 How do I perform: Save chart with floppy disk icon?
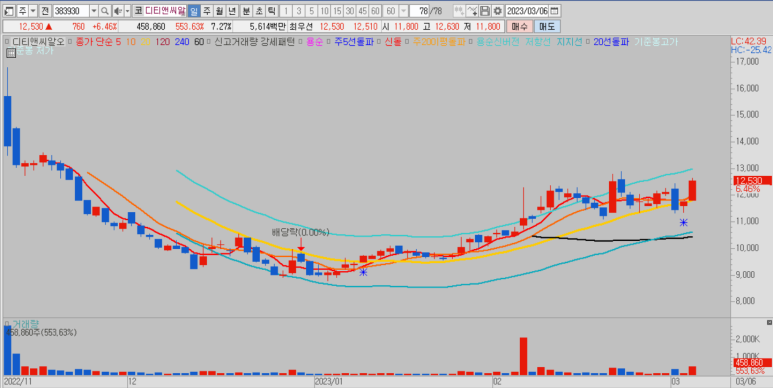485,11
